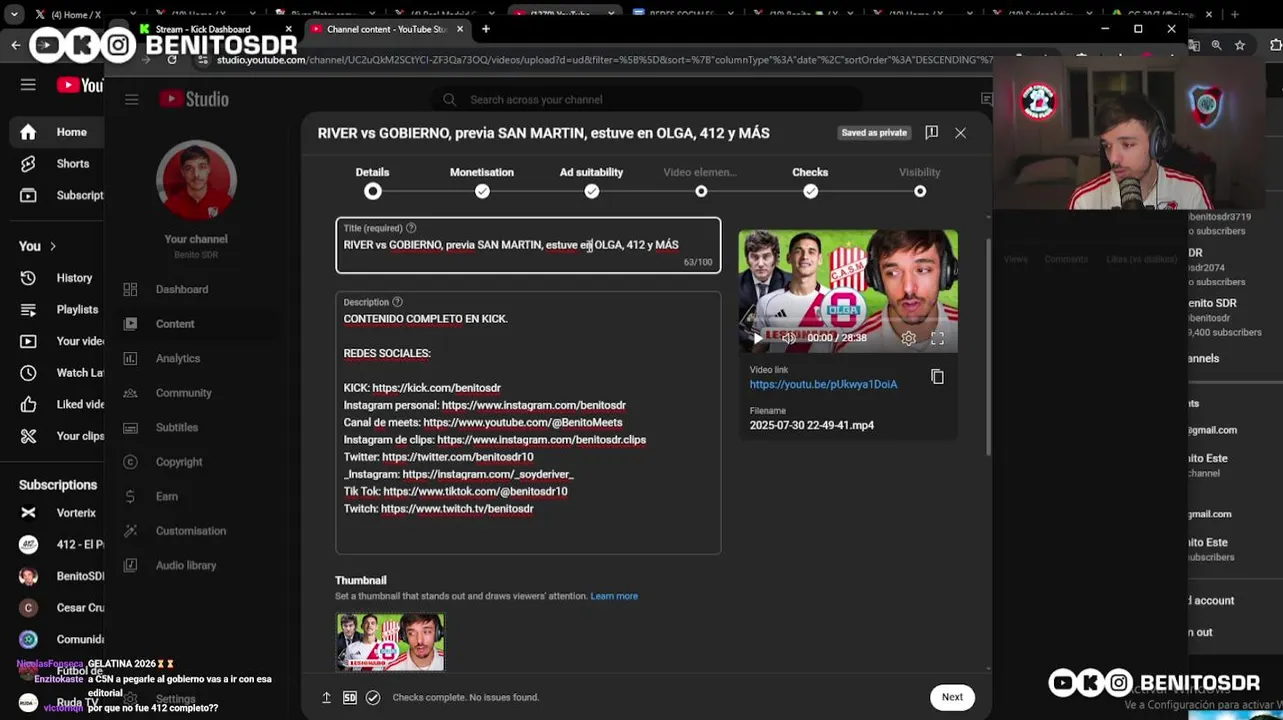Image resolution: width=1283 pixels, height=720 pixels.
Task: Select the uploaded thumbnail image
Action: pyautogui.click(x=390, y=641)
